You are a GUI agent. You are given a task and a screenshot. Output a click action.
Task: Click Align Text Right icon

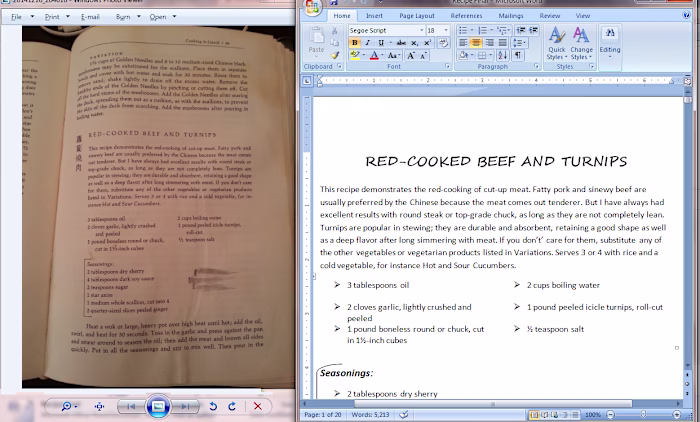tap(489, 43)
